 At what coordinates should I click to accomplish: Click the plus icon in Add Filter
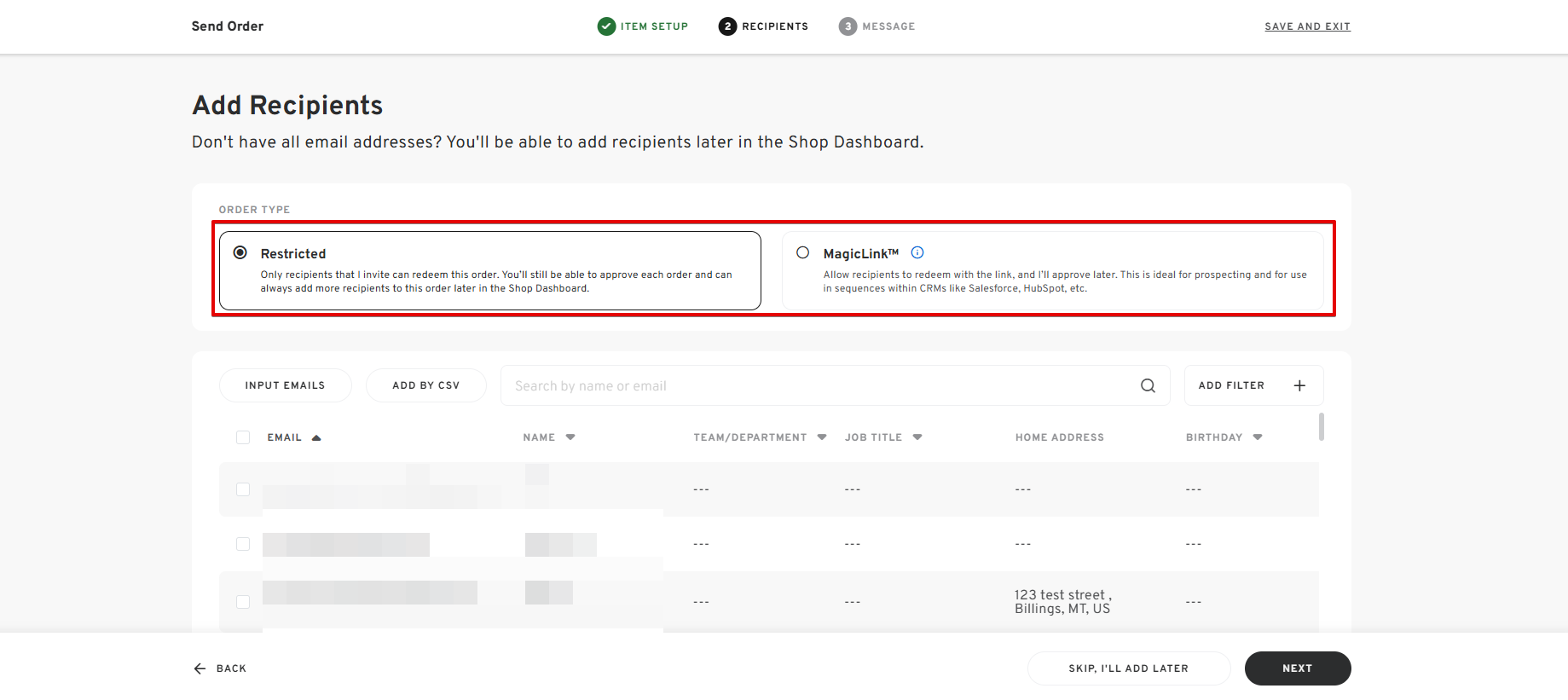click(1299, 385)
